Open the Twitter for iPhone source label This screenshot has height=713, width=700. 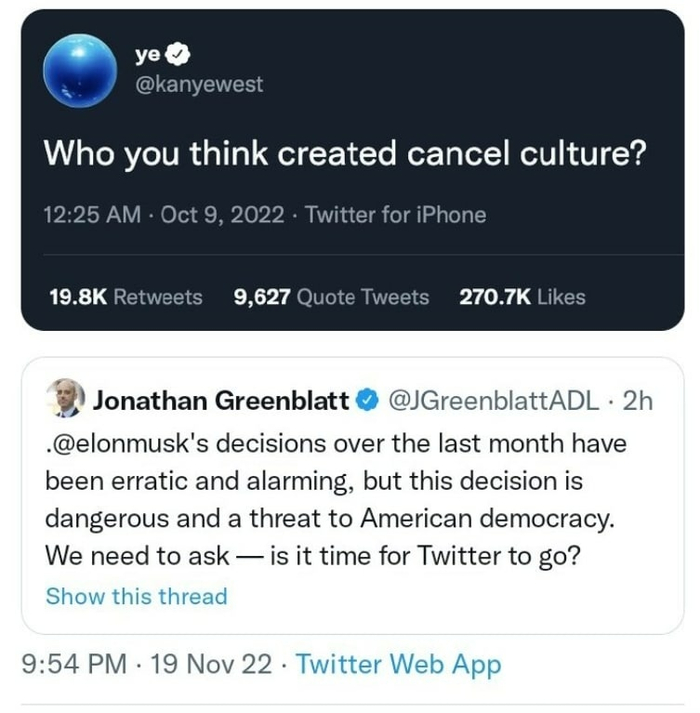coord(395,215)
